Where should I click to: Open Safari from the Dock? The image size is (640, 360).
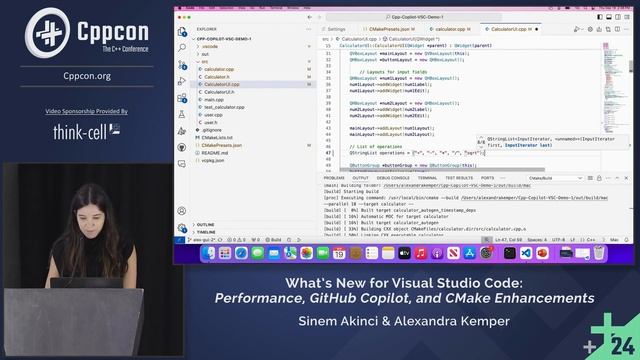tap(241, 253)
